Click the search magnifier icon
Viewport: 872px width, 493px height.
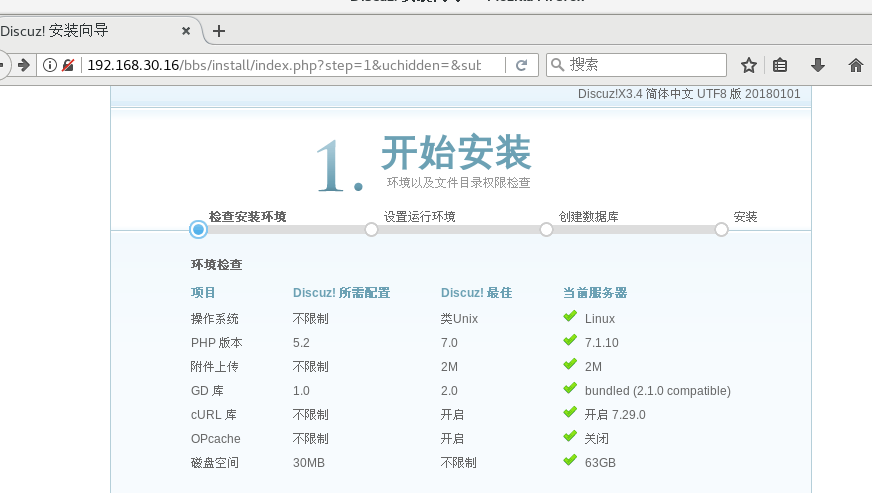click(x=557, y=65)
